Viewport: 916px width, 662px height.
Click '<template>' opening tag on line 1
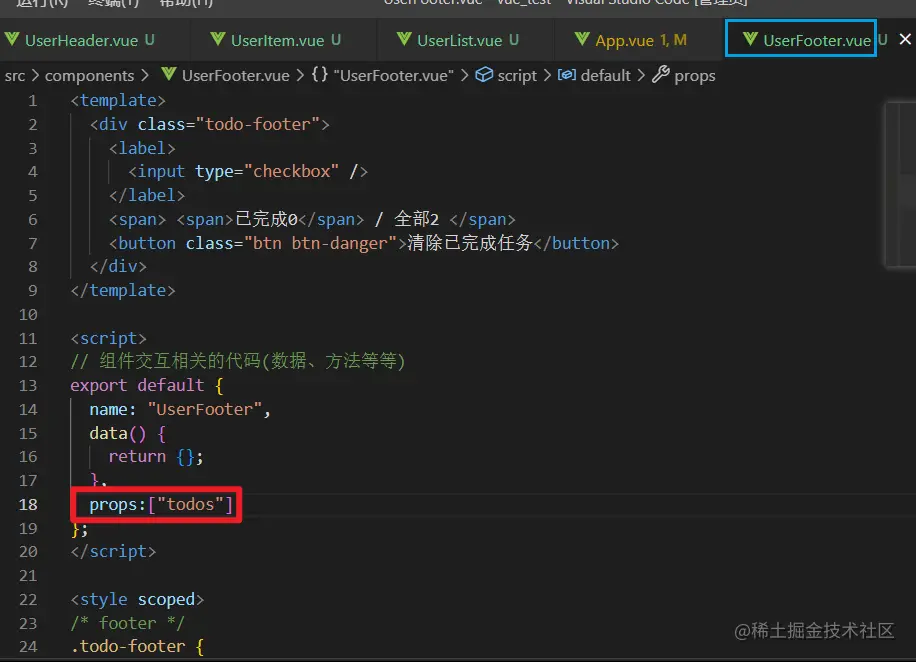pos(118,100)
